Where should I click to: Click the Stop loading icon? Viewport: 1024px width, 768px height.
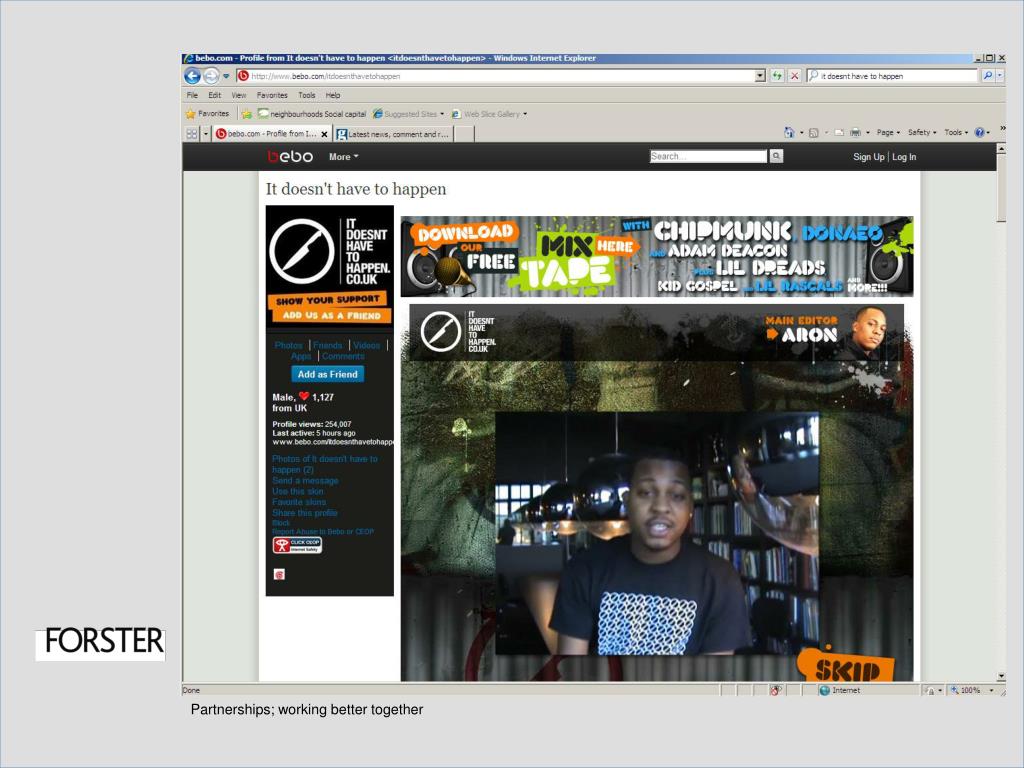(x=794, y=76)
